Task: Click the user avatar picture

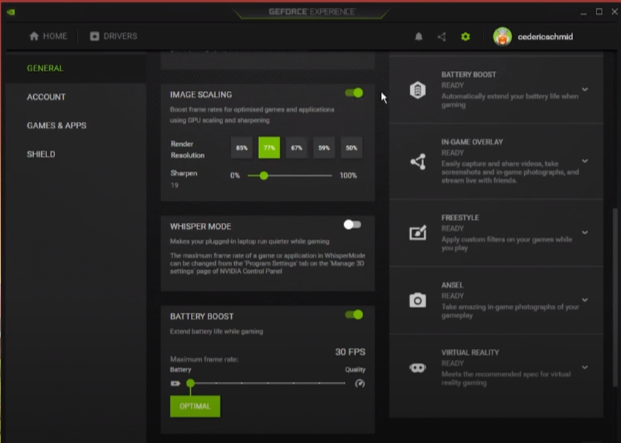Action: pyautogui.click(x=502, y=36)
